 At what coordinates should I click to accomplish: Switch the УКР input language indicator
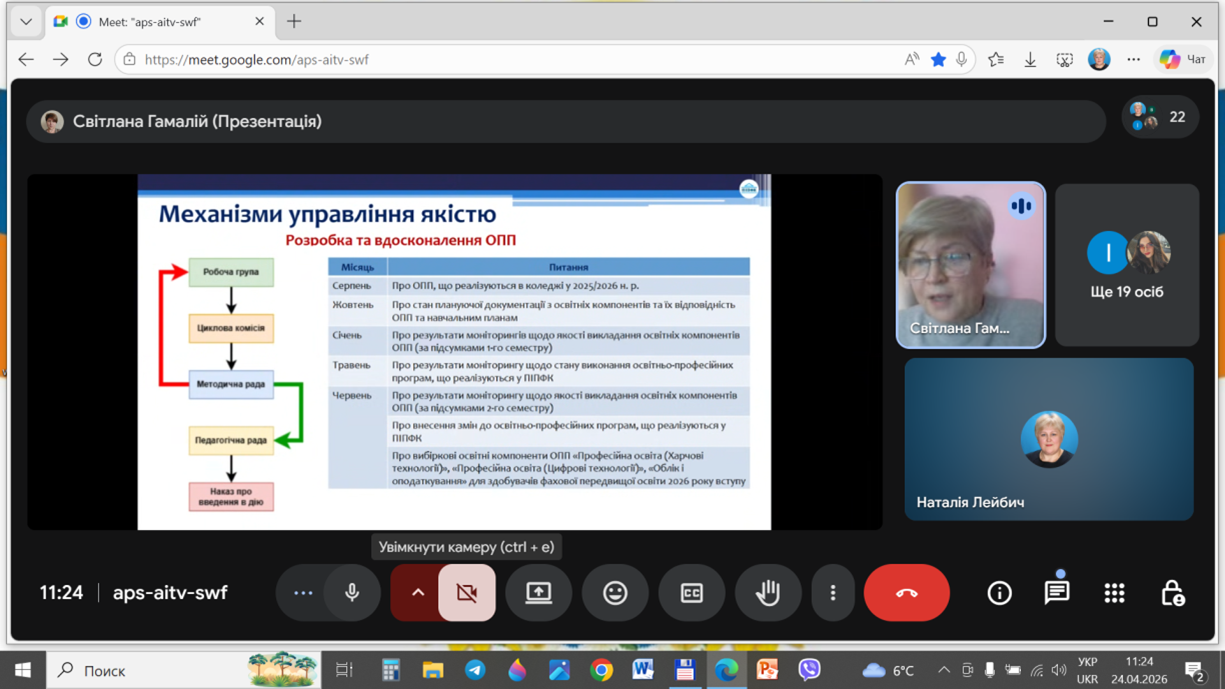tap(1088, 670)
